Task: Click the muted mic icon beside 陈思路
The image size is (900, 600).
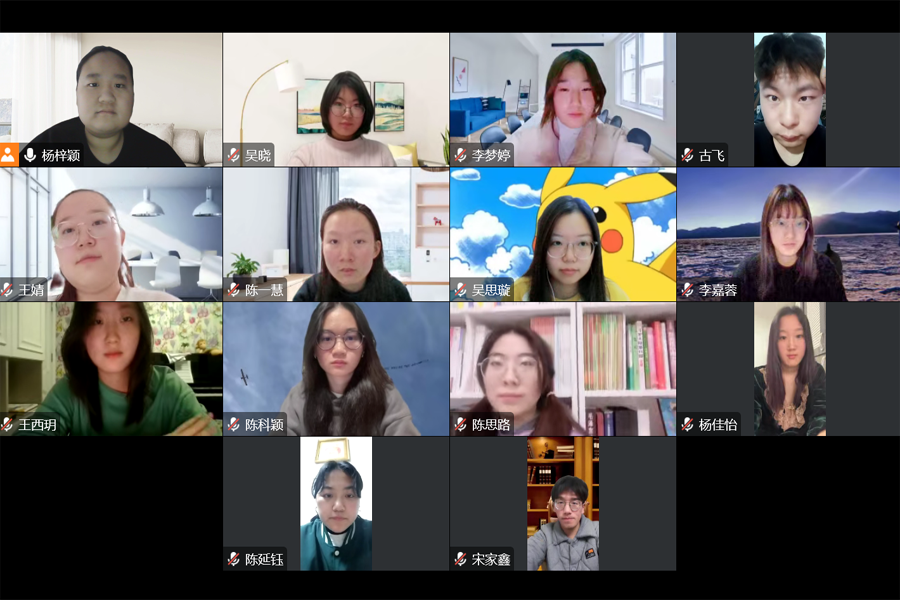Action: coord(460,425)
